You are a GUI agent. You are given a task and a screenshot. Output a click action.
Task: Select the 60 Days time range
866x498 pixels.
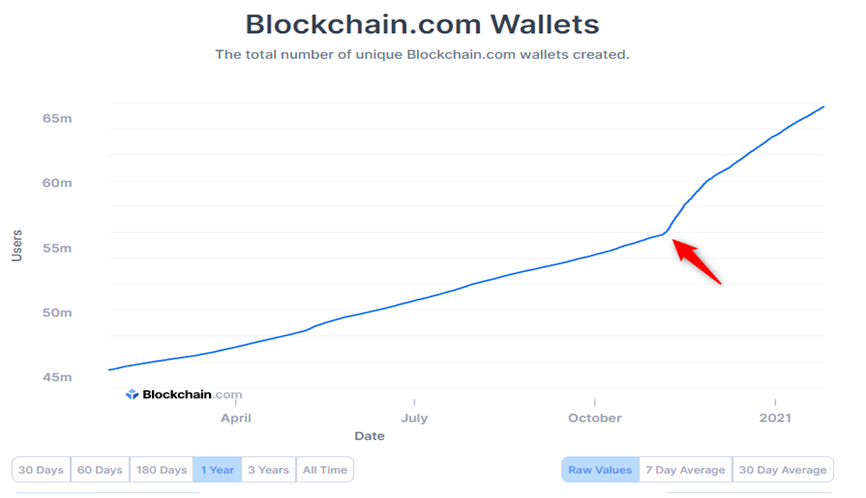click(x=100, y=470)
